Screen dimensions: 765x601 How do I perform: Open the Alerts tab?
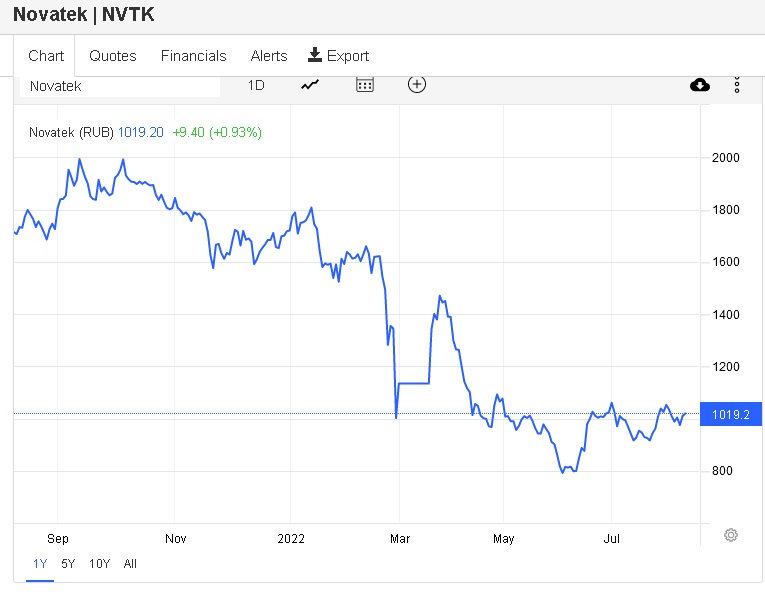[x=269, y=56]
